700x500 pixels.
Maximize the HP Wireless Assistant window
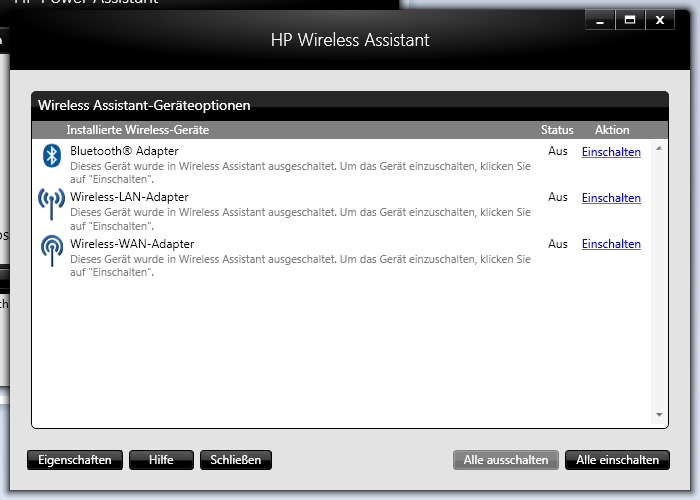click(630, 21)
